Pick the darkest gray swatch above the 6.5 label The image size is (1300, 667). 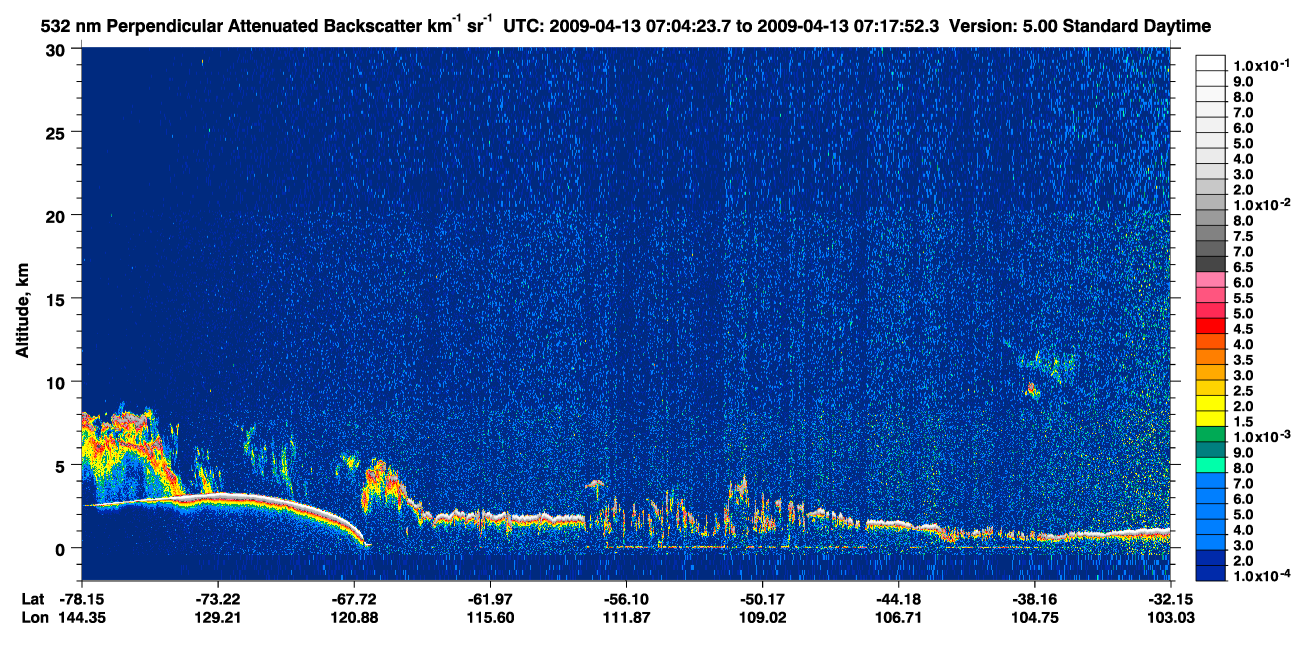click(1211, 264)
